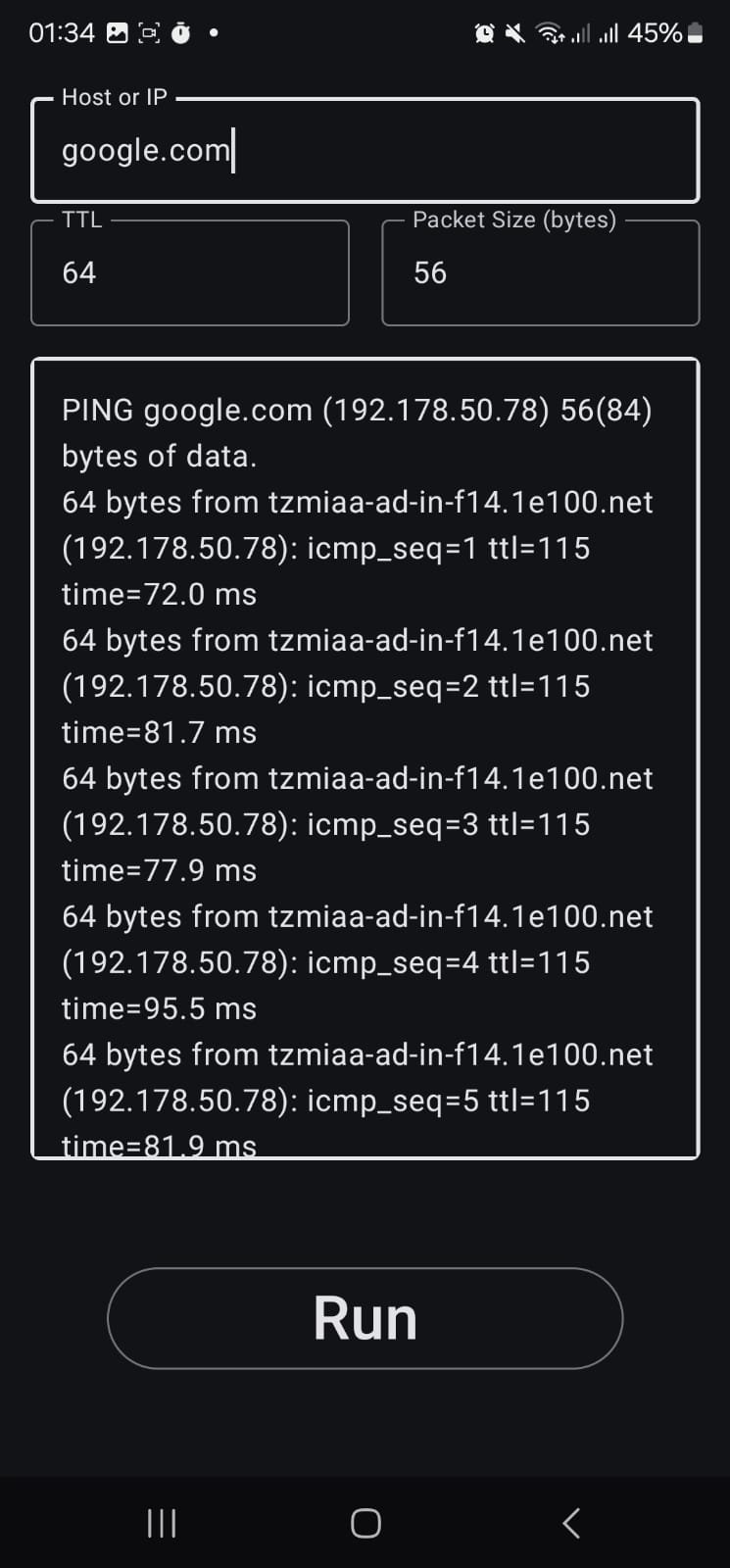Tap the gallery image notification icon

pyautogui.click(x=117, y=33)
